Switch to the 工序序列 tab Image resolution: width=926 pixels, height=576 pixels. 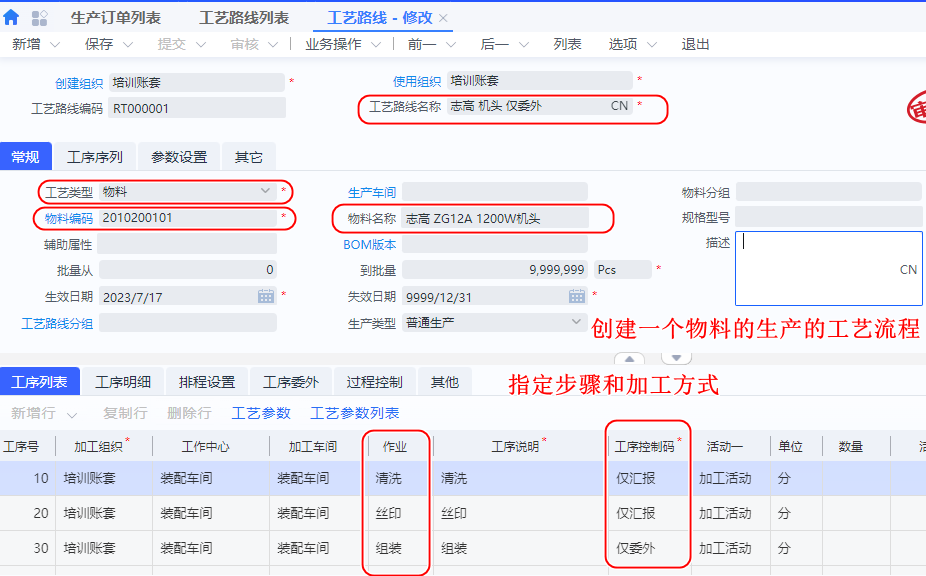tap(95, 157)
